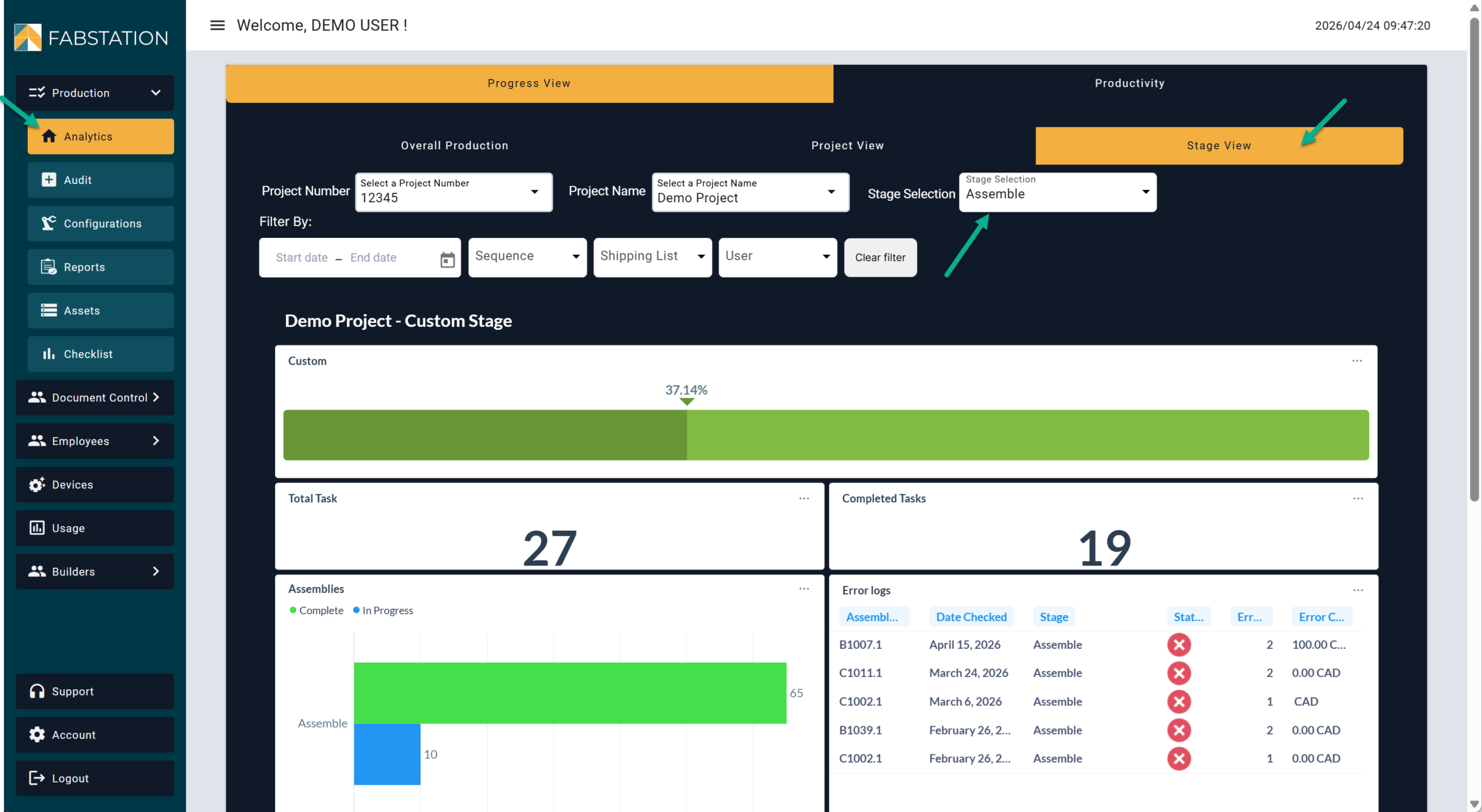The width and height of the screenshot is (1482, 812).
Task: Open the Devices page
Action: pyautogui.click(x=94, y=484)
